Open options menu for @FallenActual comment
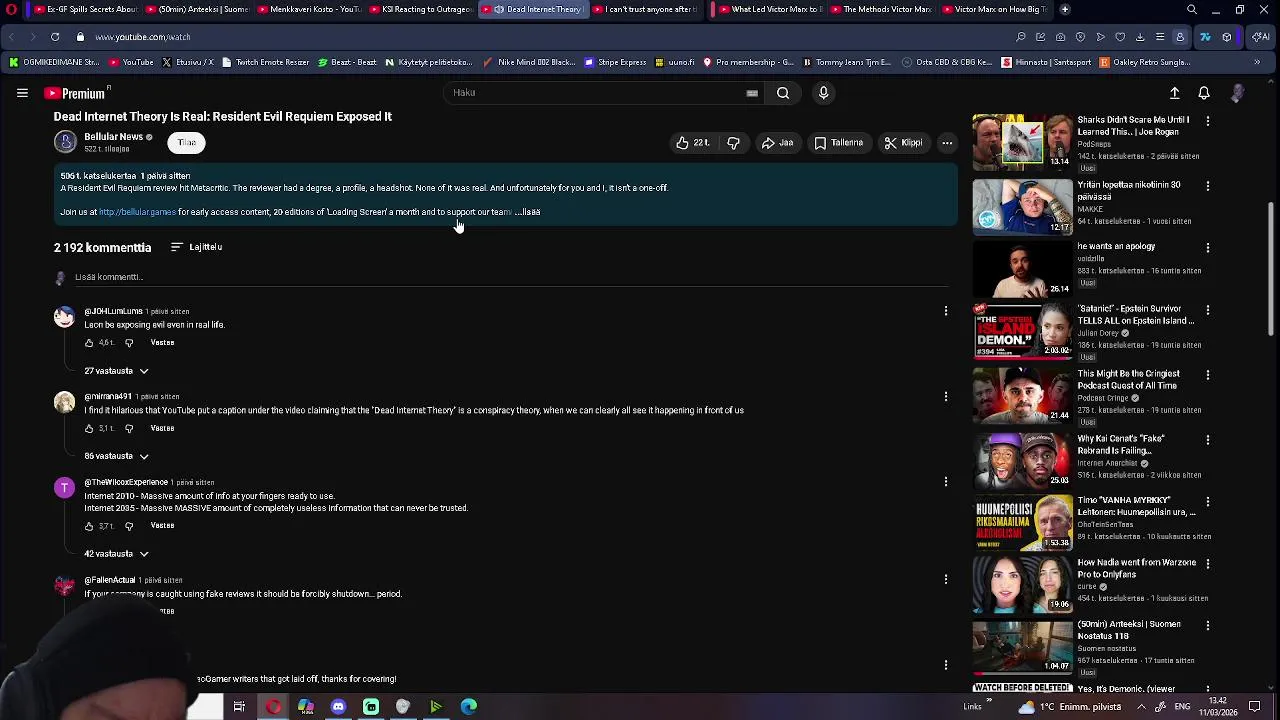The image size is (1280, 720). point(946,580)
